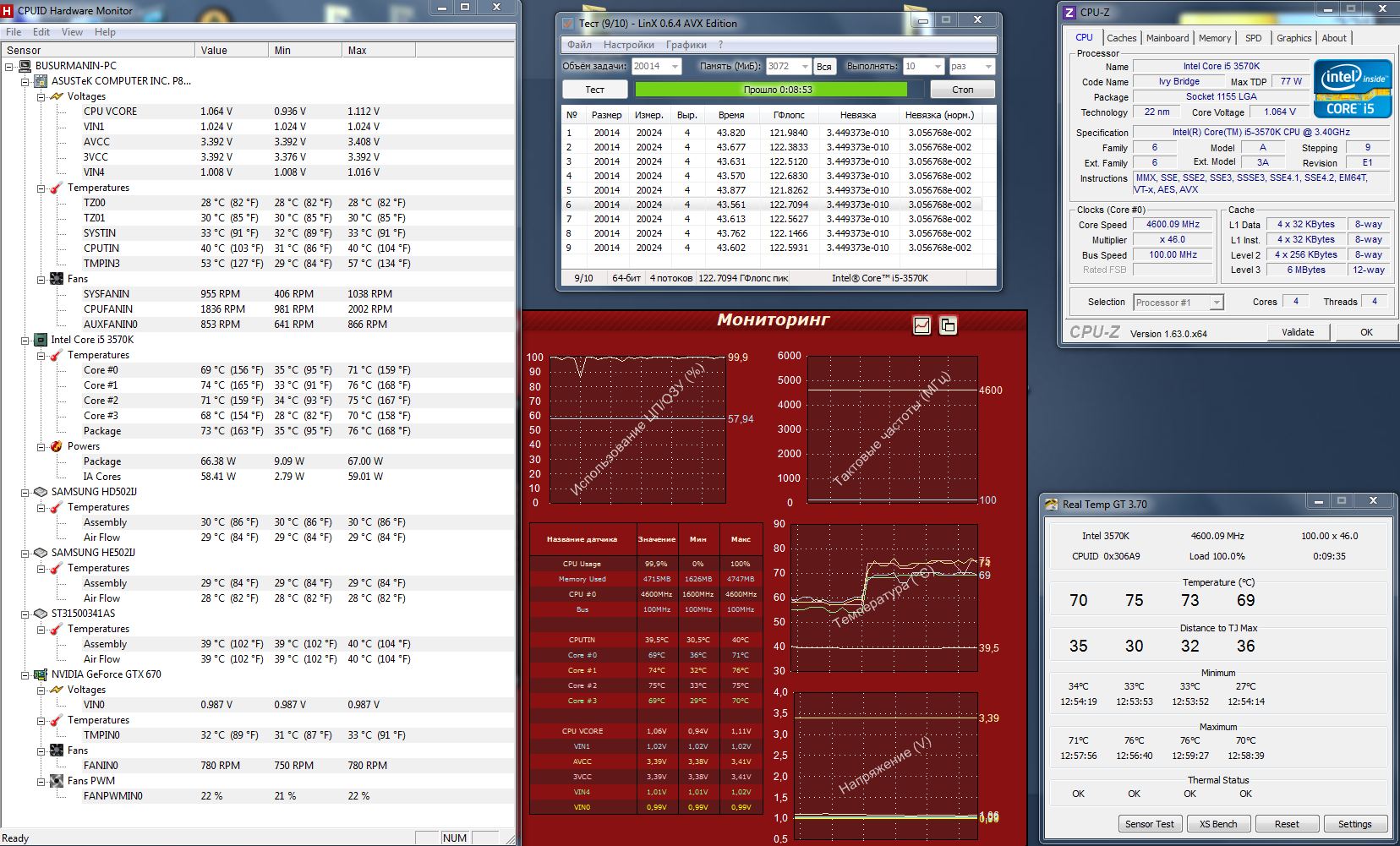The image size is (1400, 846).
Task: Open the LinX run count 10 dropdown
Action: 938,66
